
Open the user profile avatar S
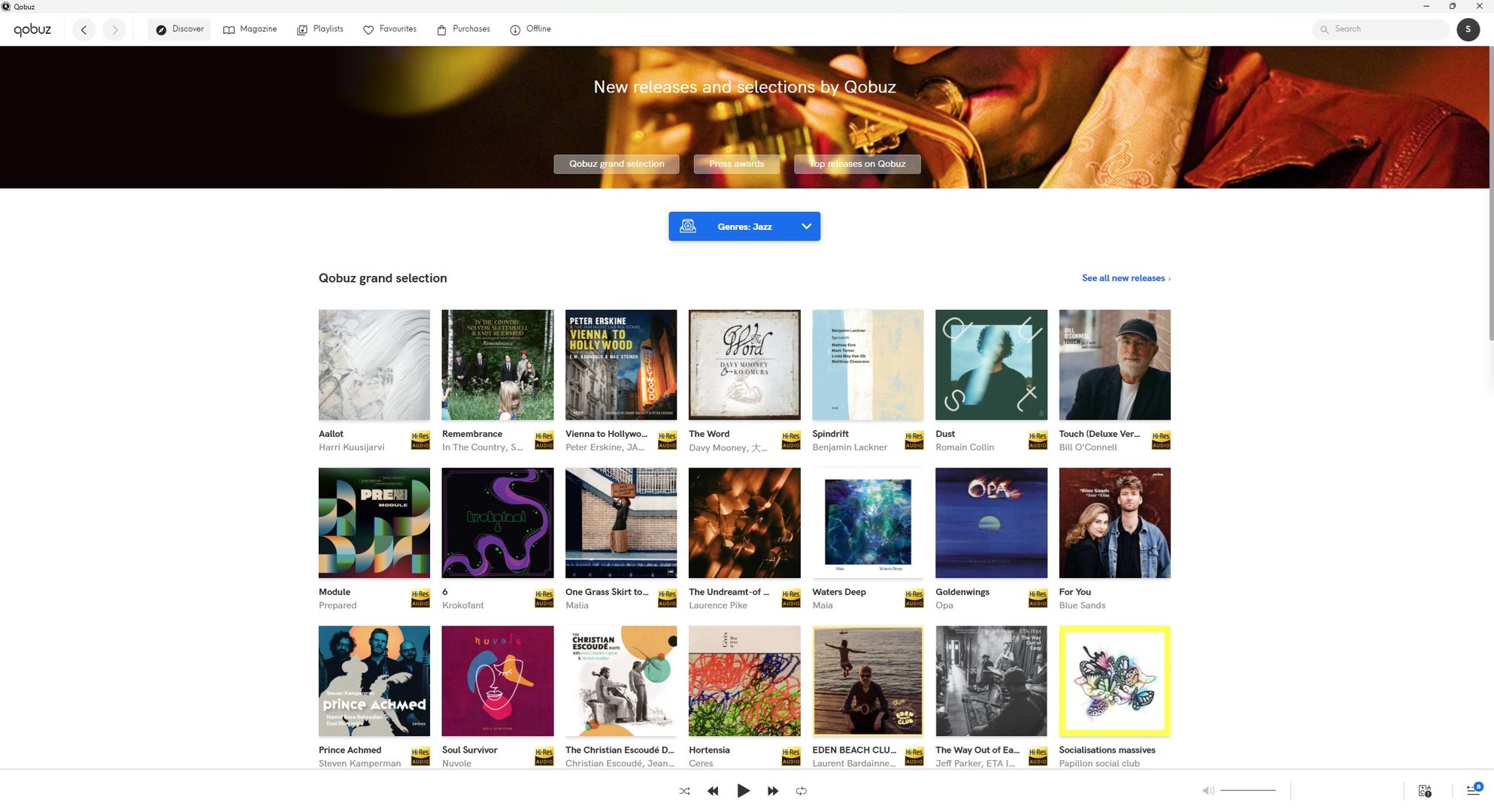[x=1468, y=29]
